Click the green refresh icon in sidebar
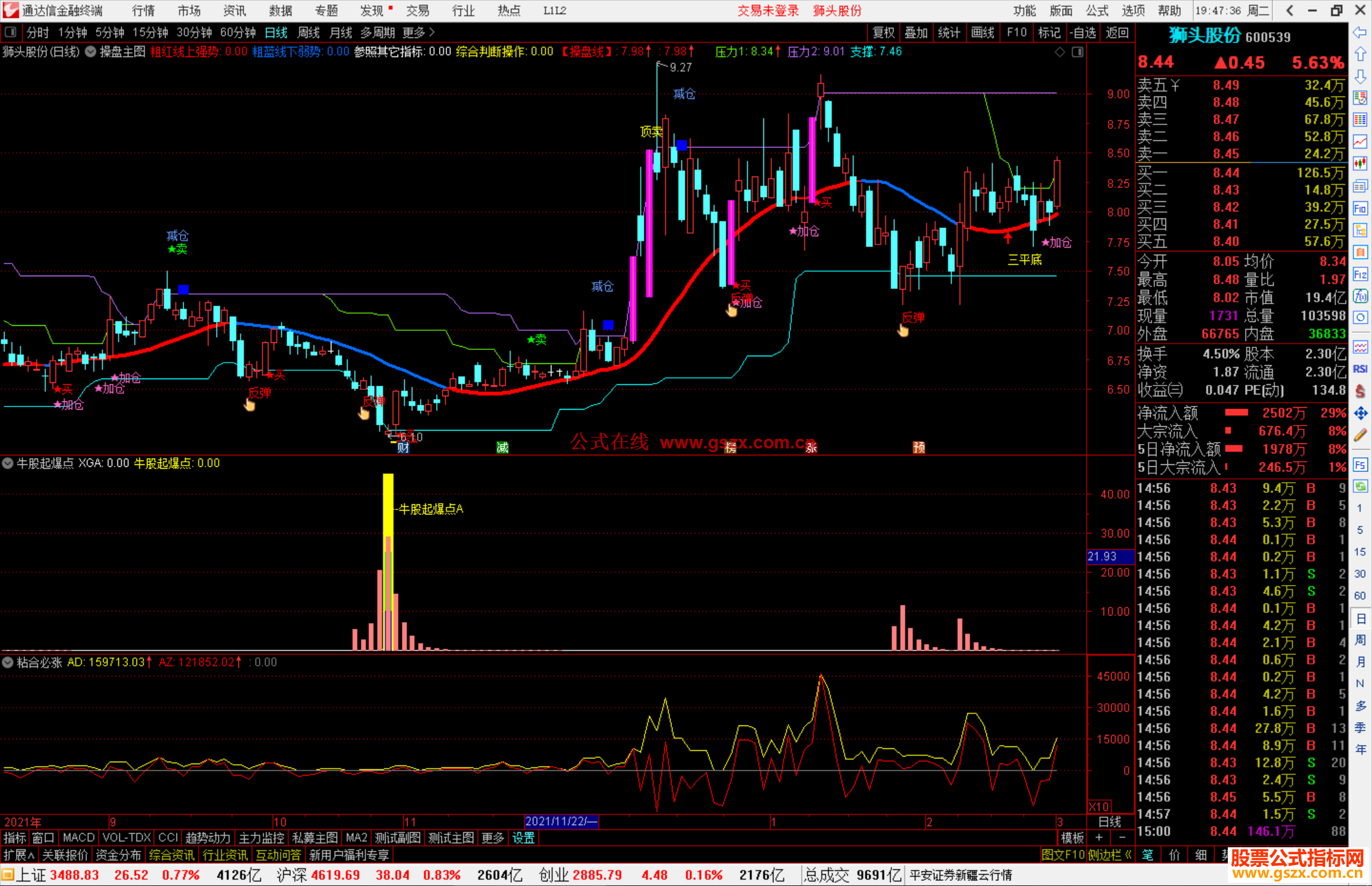Viewport: 1372px width, 886px height. 1360,487
